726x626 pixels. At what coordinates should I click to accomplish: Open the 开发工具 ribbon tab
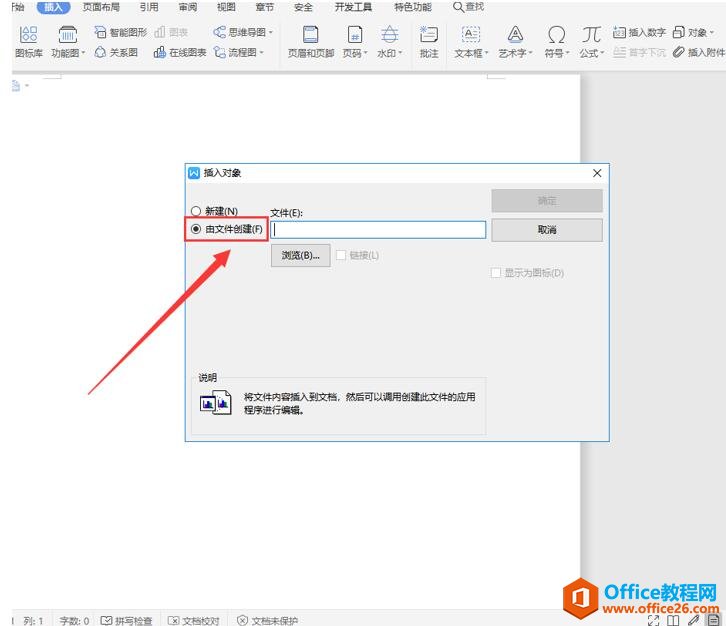pos(353,7)
